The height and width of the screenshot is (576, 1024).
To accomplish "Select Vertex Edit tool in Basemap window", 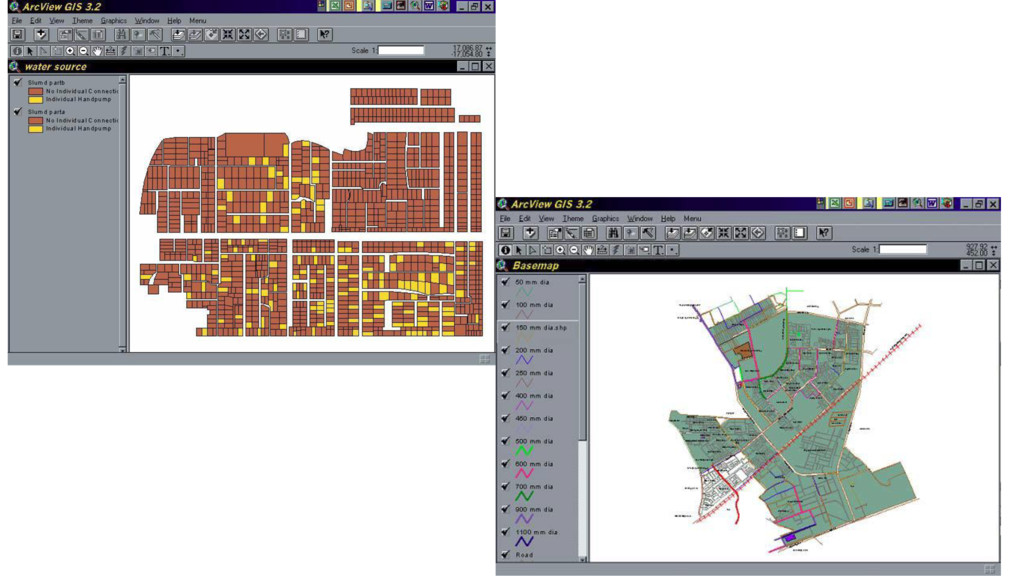I will [533, 250].
